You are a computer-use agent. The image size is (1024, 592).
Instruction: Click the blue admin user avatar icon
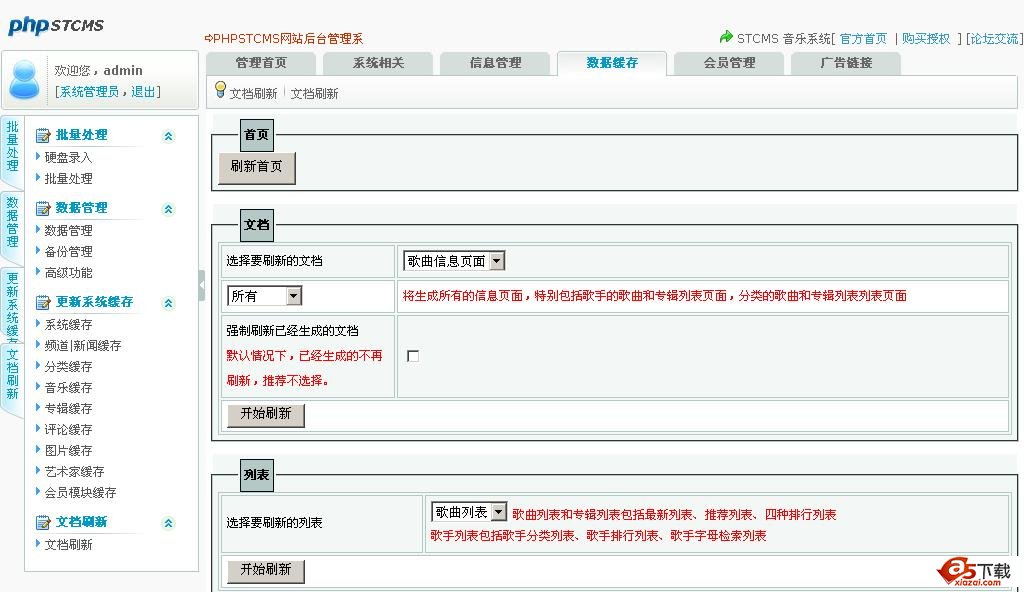(x=25, y=80)
